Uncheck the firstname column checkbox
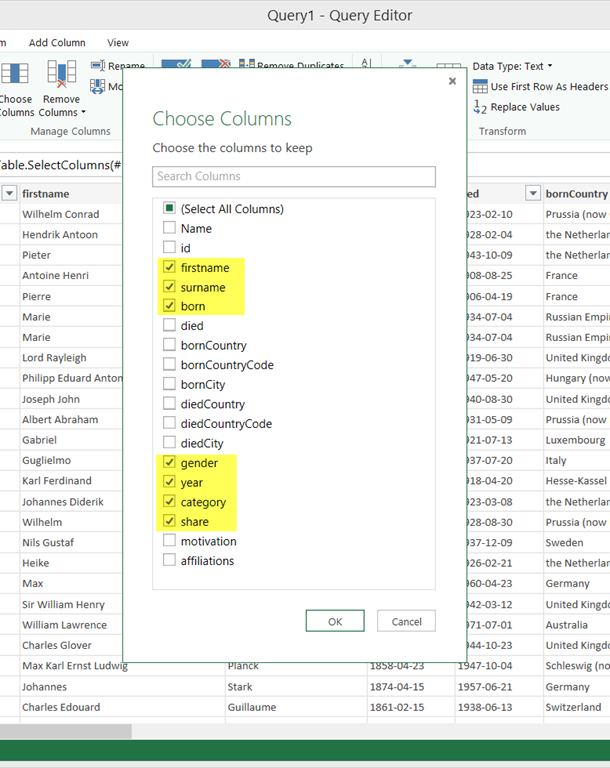This screenshot has height=768, width=610. (x=169, y=267)
